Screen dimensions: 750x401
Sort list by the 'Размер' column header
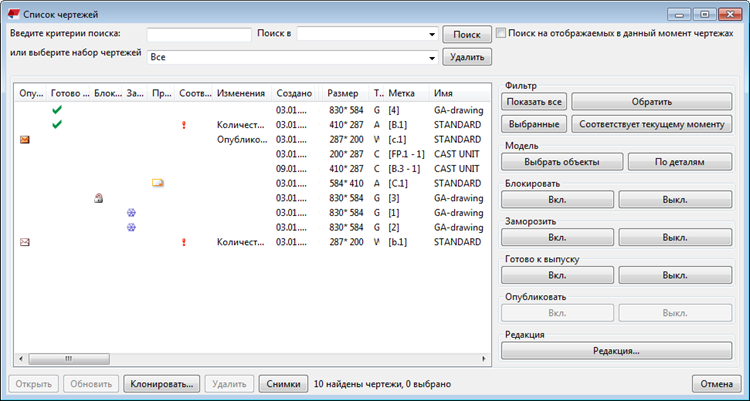[343, 93]
